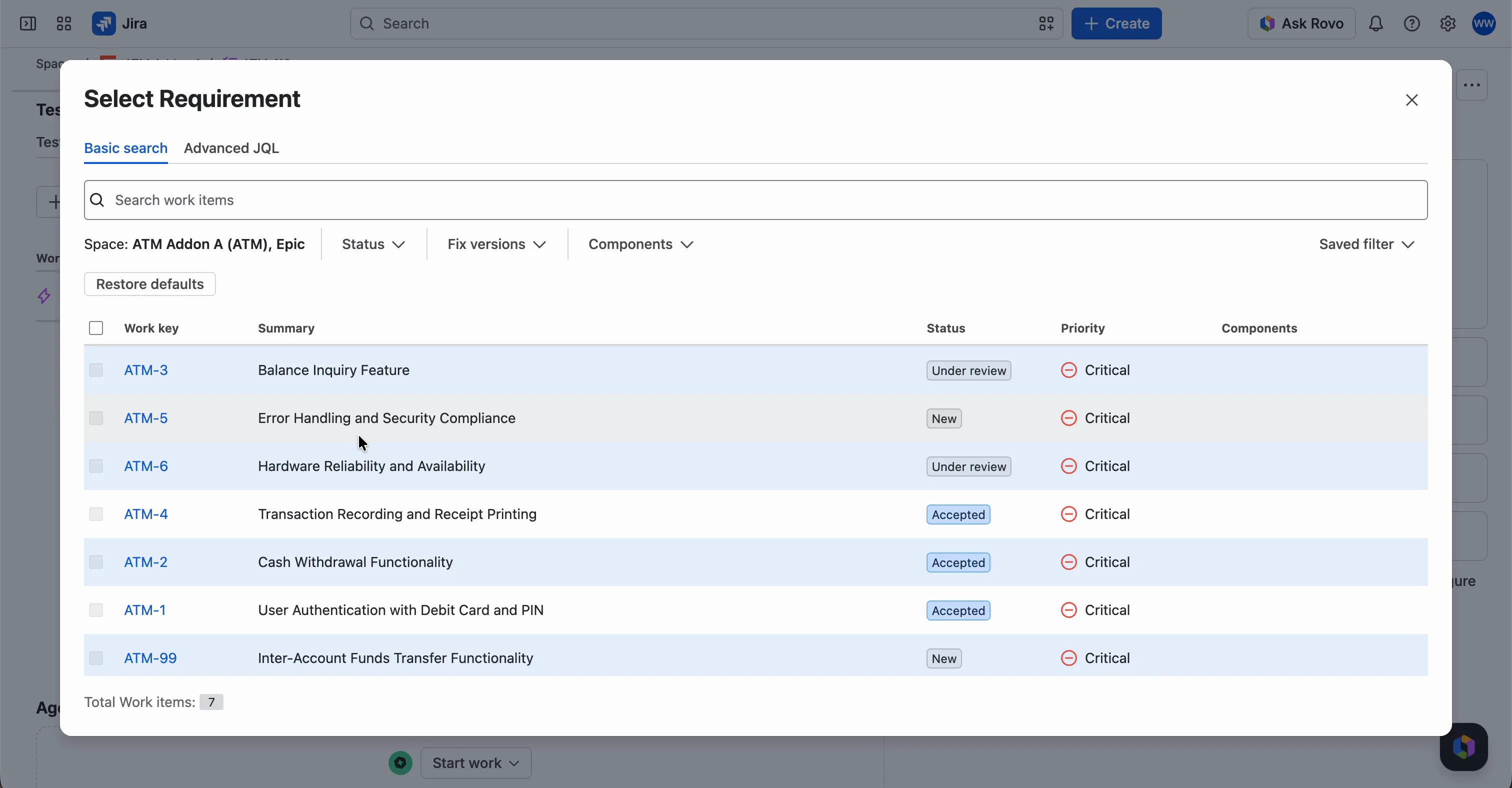Click the magnifier icon in Search work items

tap(97, 200)
